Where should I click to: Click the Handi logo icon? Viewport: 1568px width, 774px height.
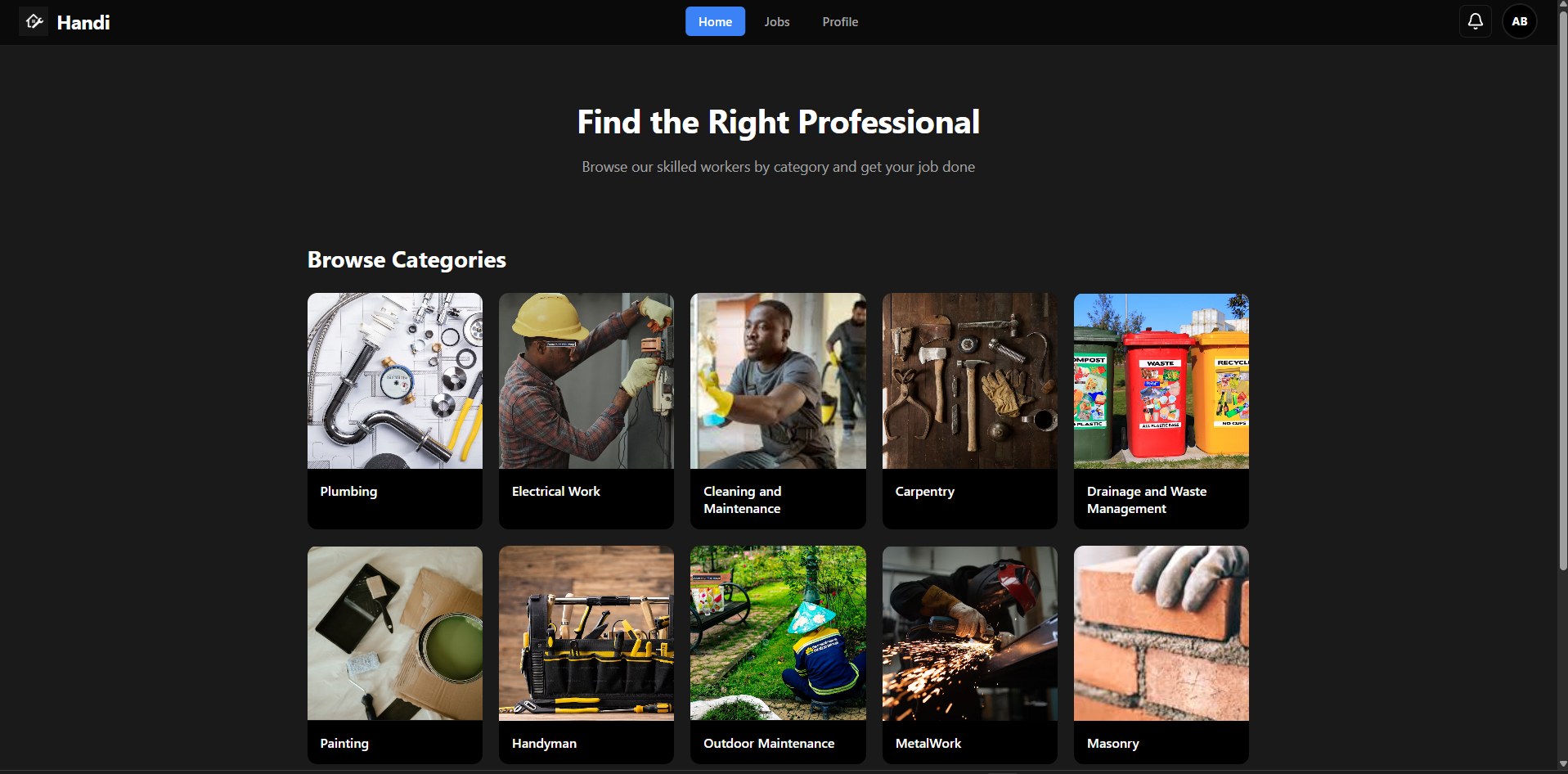pyautogui.click(x=34, y=21)
